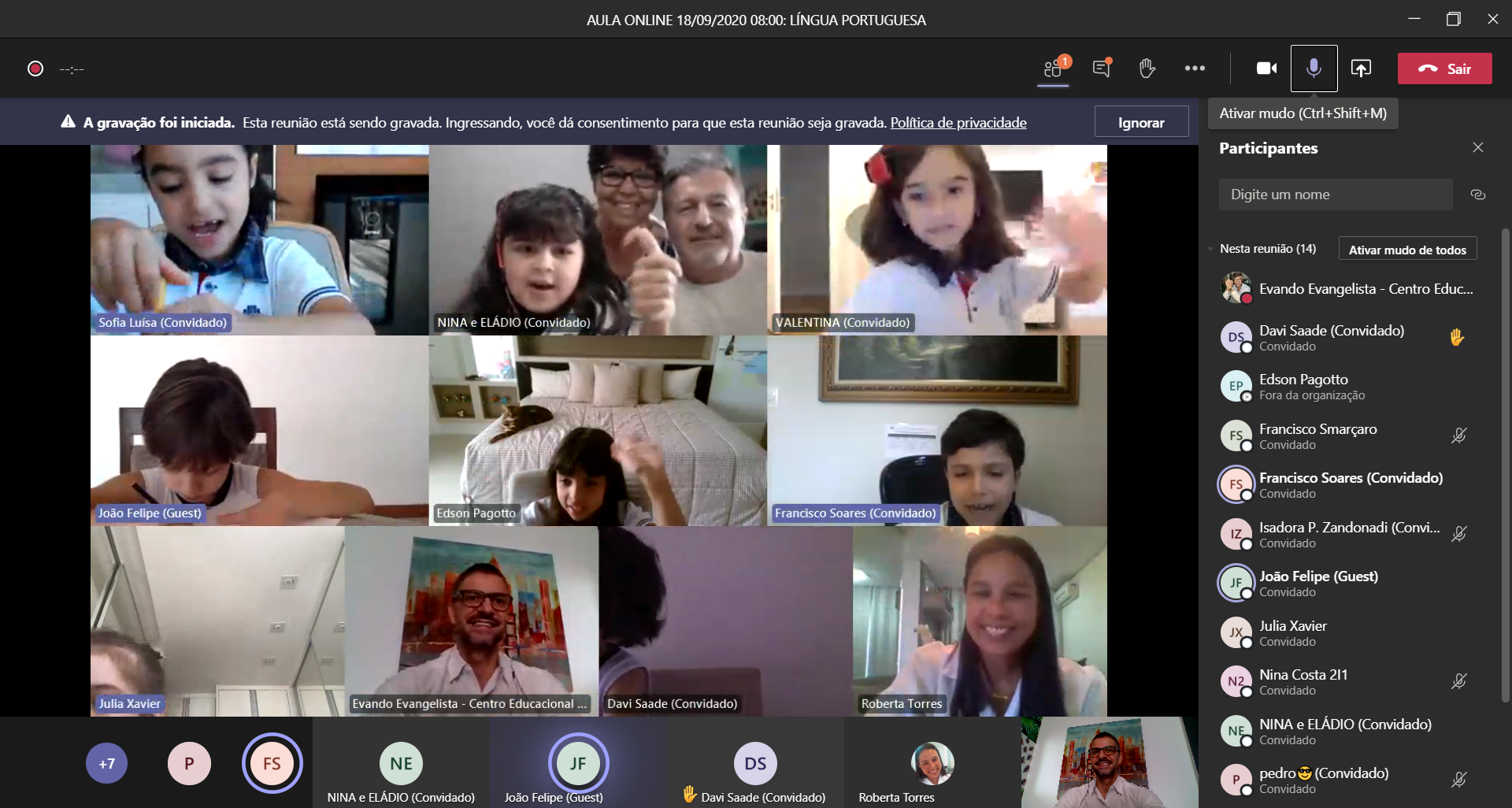The width and height of the screenshot is (1512, 808).
Task: Click the FS avatar in bottom strip
Action: pos(272,763)
